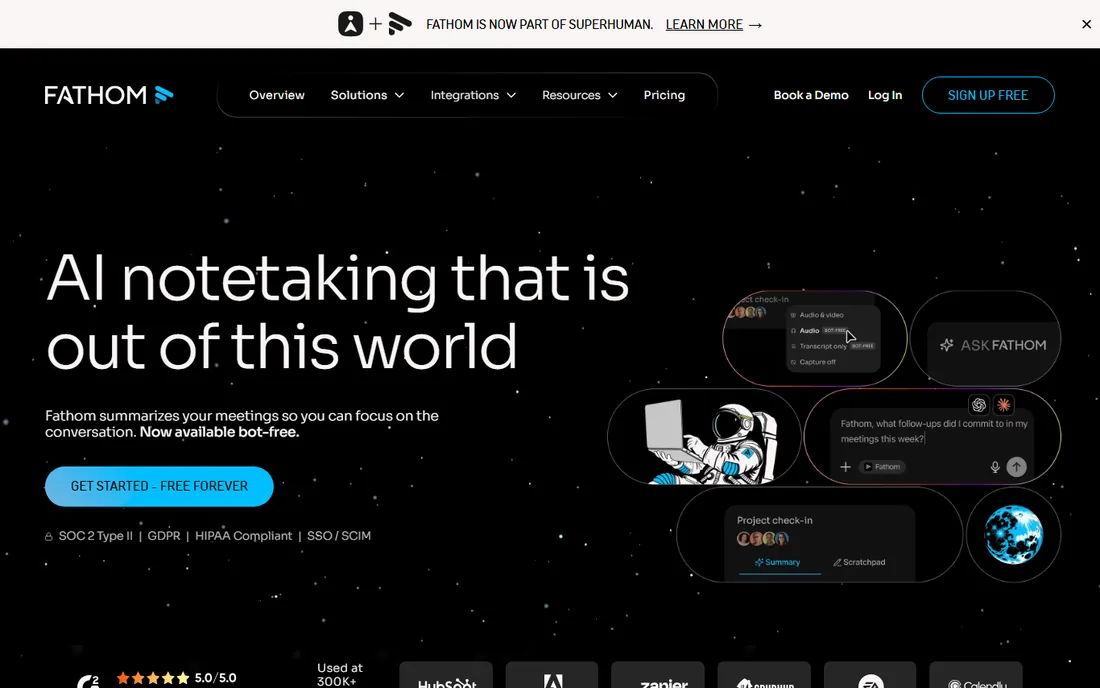Click the SSO / SCIM text
Viewport: 1100px width, 688px height.
[339, 536]
